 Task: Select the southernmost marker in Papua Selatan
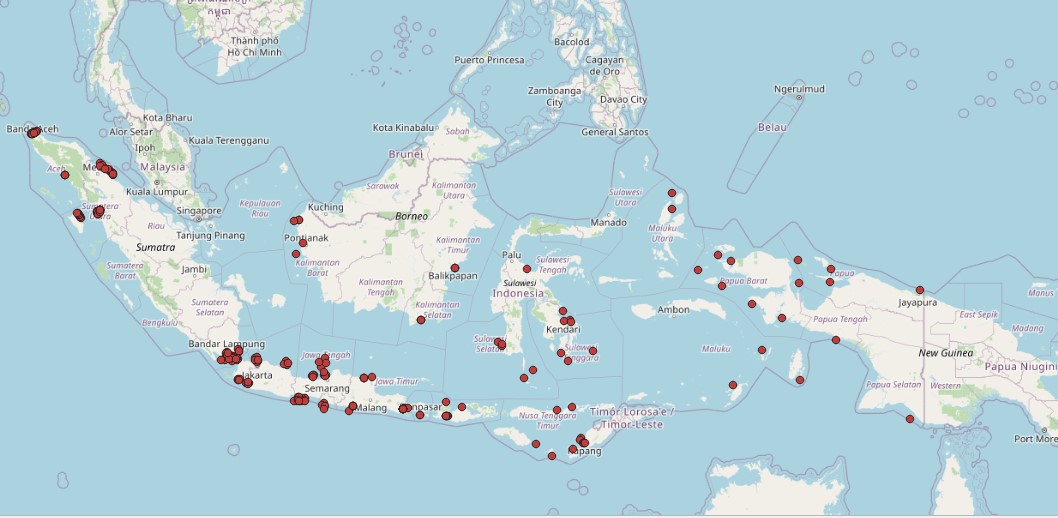pos(910,419)
